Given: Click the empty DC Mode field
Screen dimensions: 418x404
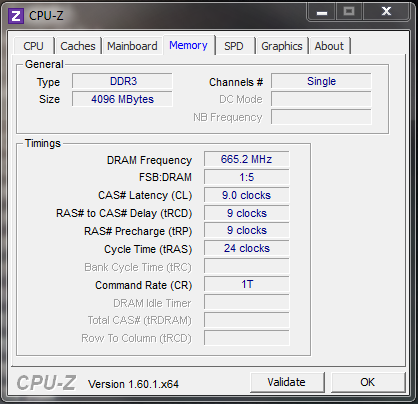Looking at the screenshot, I should point(321,99).
